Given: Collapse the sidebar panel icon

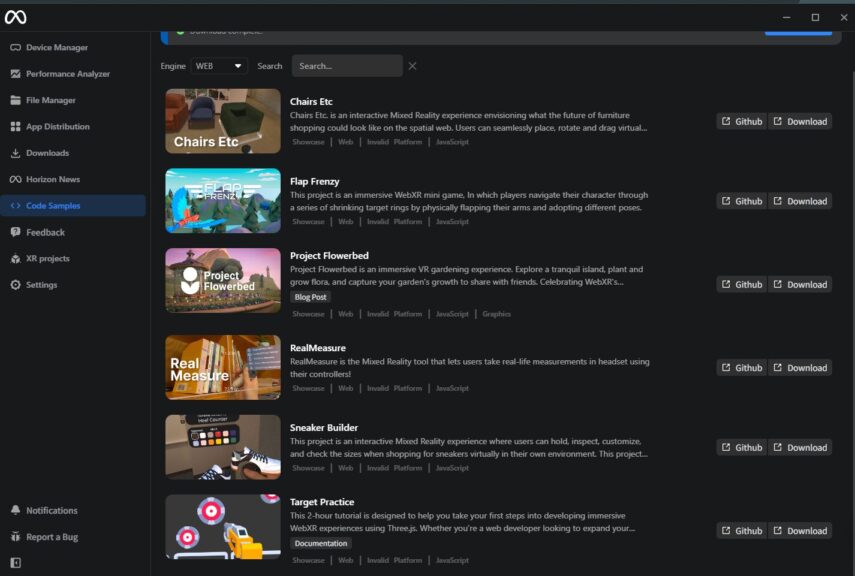Looking at the screenshot, I should click(x=15, y=562).
